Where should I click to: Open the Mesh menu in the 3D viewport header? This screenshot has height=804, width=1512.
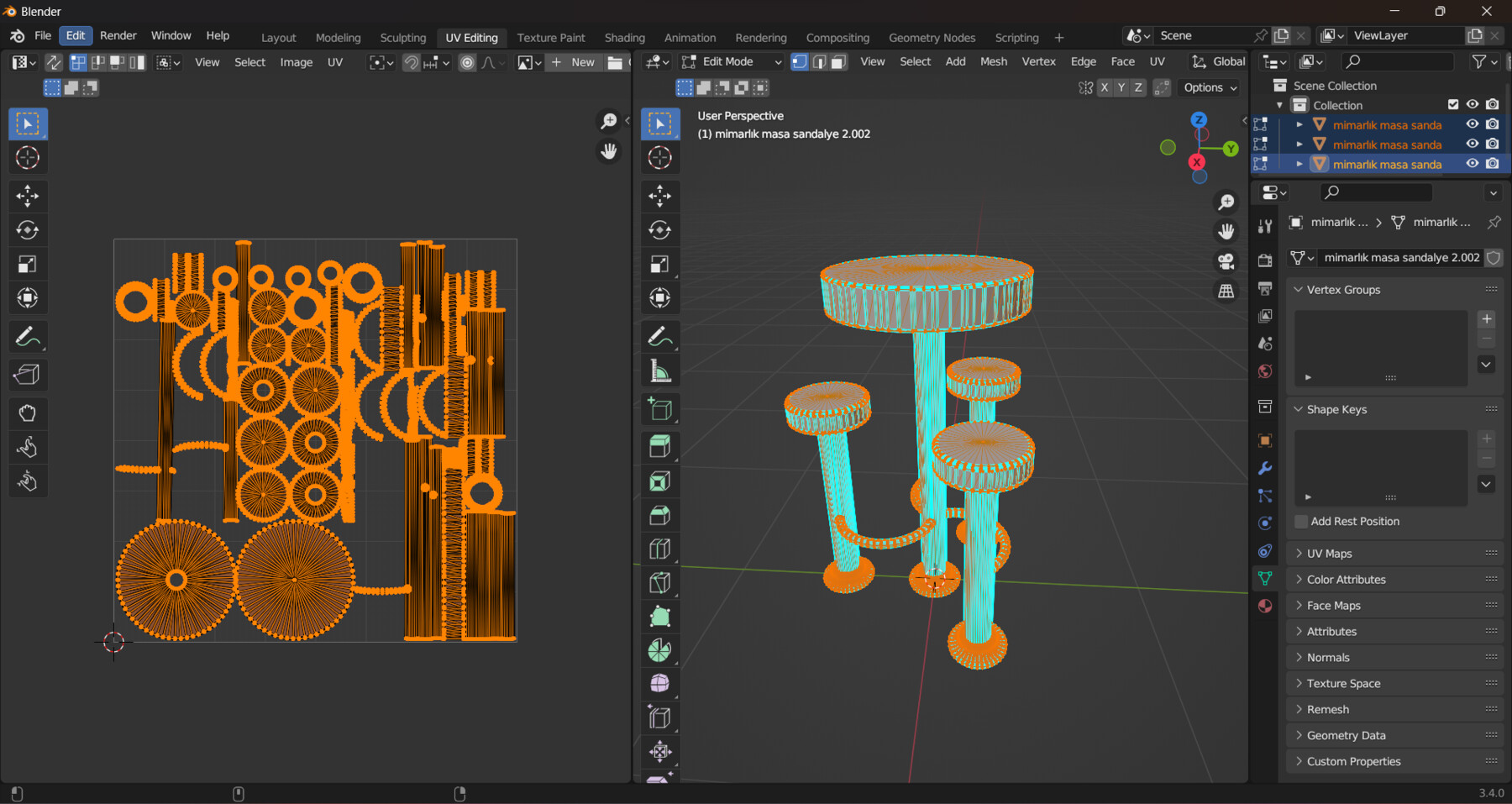994,61
